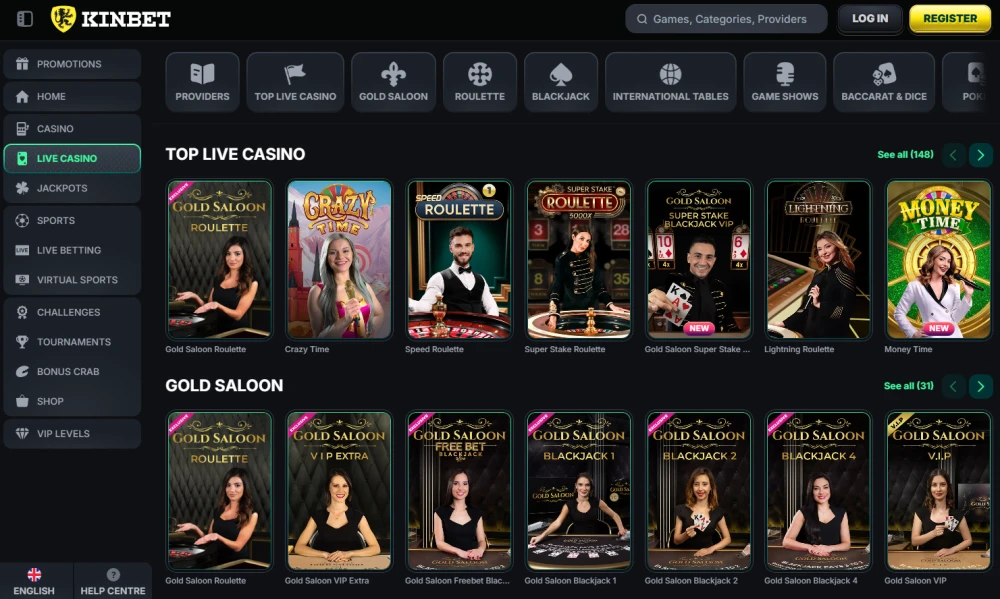Select the VIP Levels icon
This screenshot has width=1000, height=599.
(x=24, y=433)
